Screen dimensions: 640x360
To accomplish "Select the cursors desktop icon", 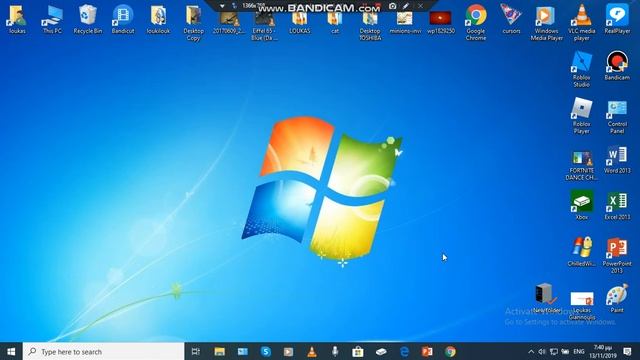I will 511,19.
